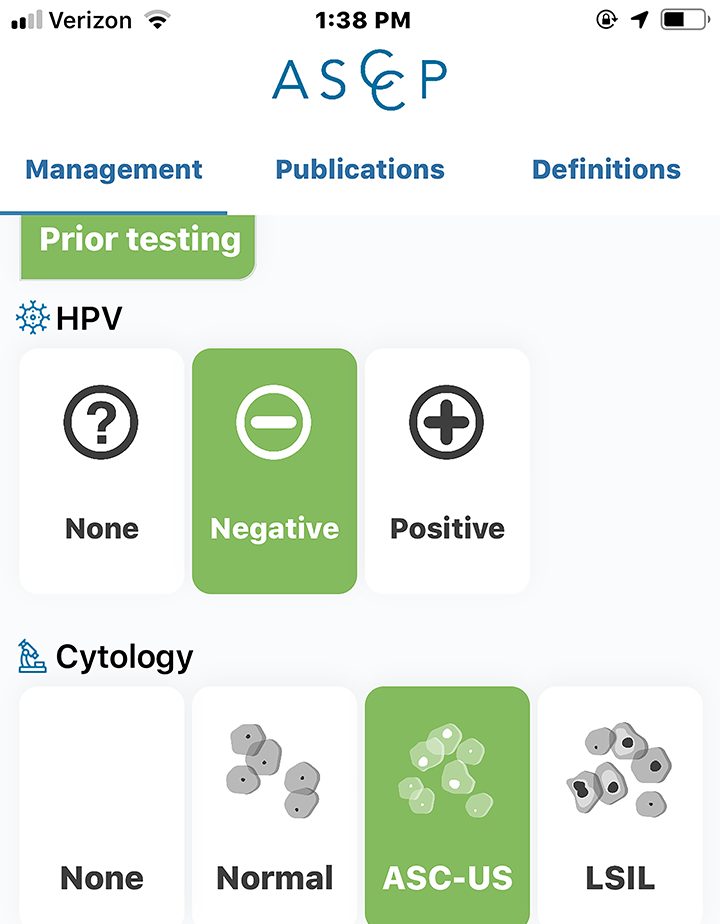Choose Positive for prior HPV result
This screenshot has width=720, height=924.
coord(447,471)
